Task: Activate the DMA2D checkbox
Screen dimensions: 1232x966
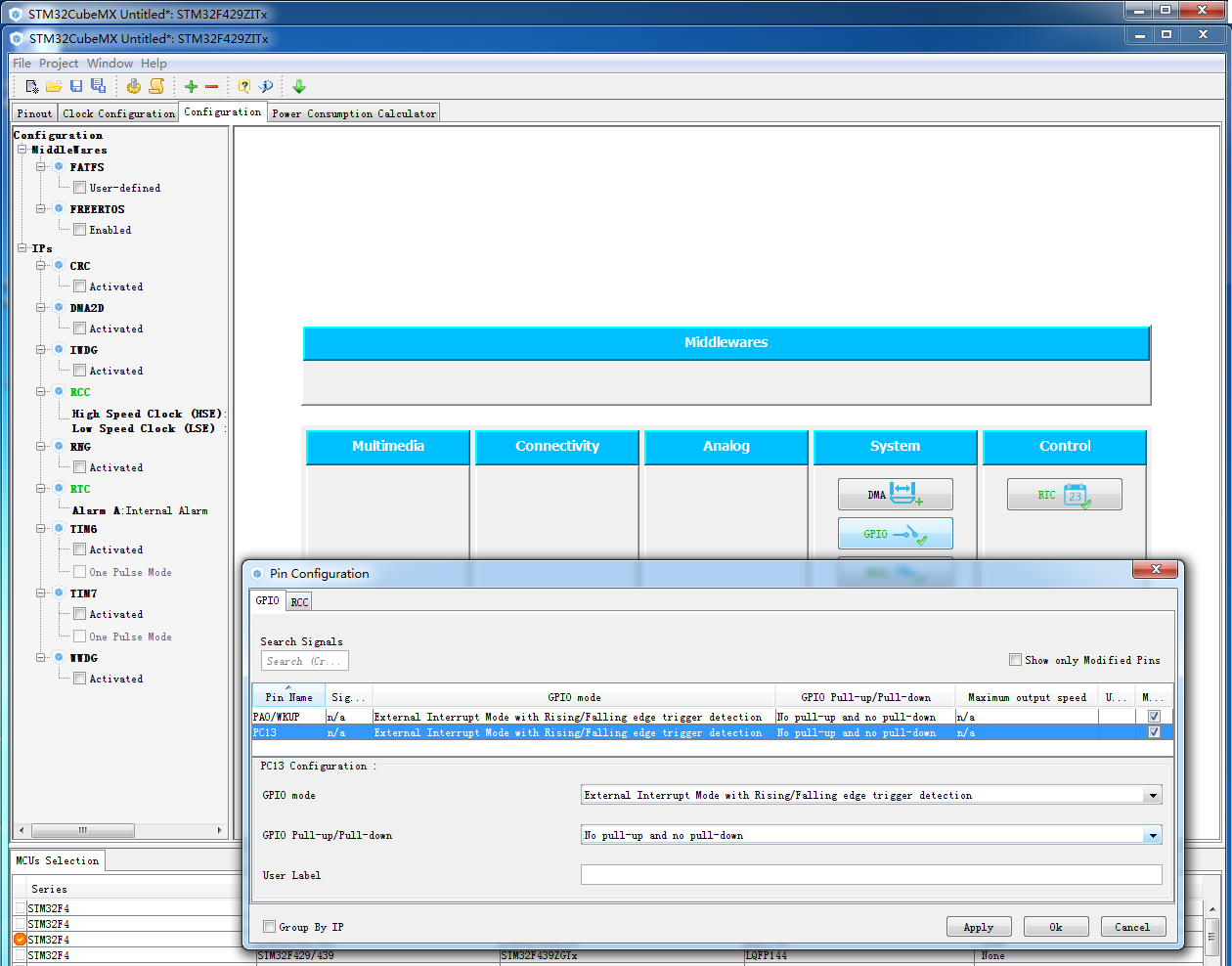Action: 79,329
